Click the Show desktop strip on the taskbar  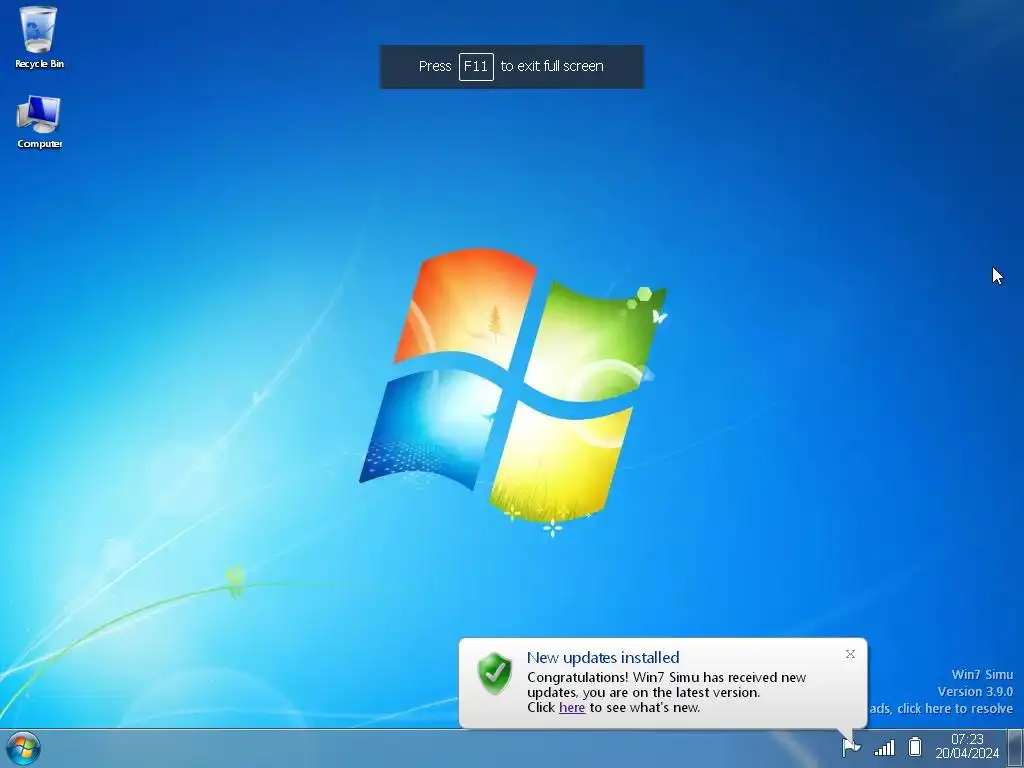click(x=1016, y=748)
